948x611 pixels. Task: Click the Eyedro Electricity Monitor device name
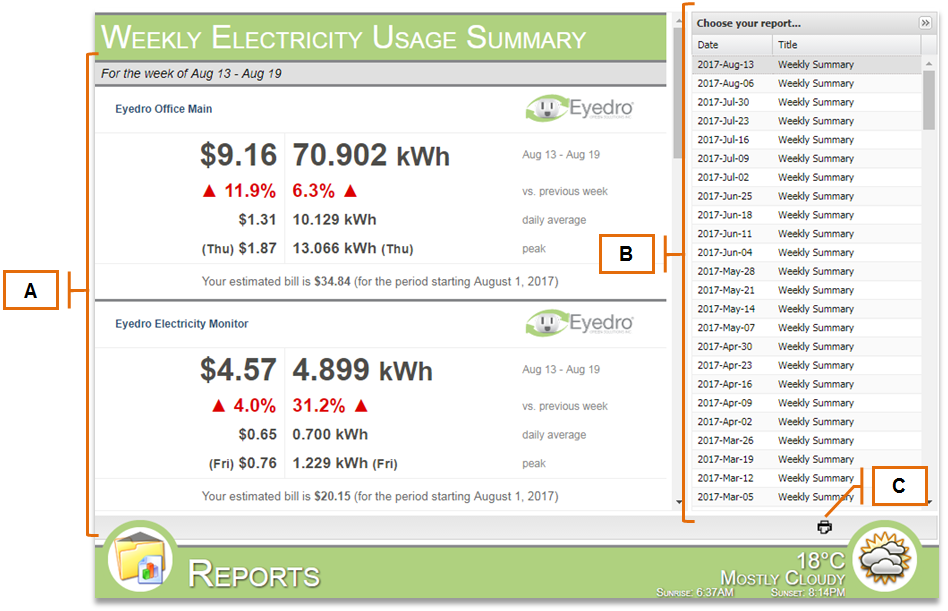click(181, 323)
